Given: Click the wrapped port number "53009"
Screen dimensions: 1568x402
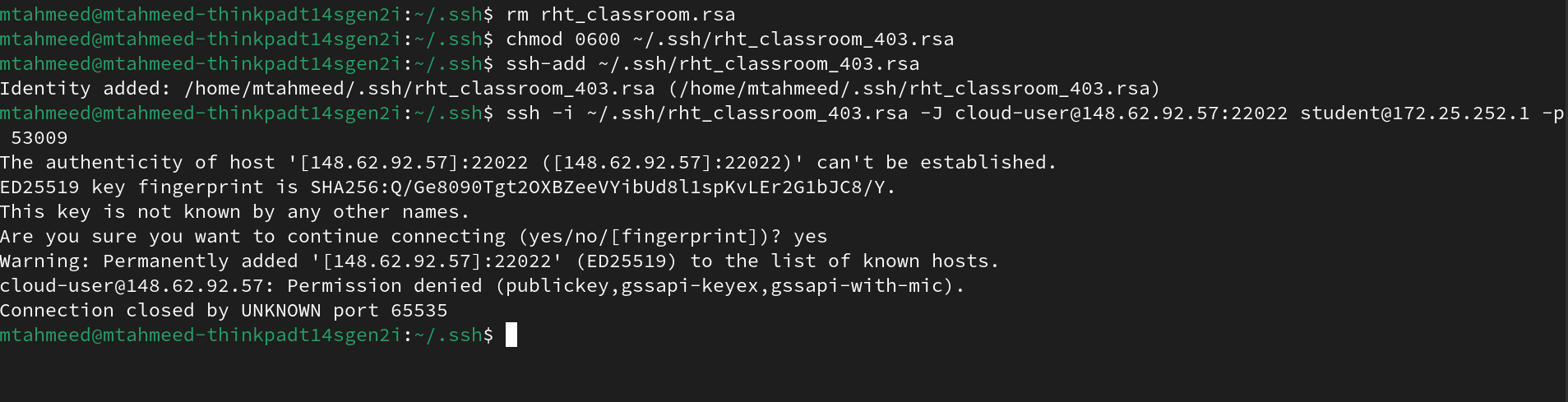Looking at the screenshot, I should point(39,138).
